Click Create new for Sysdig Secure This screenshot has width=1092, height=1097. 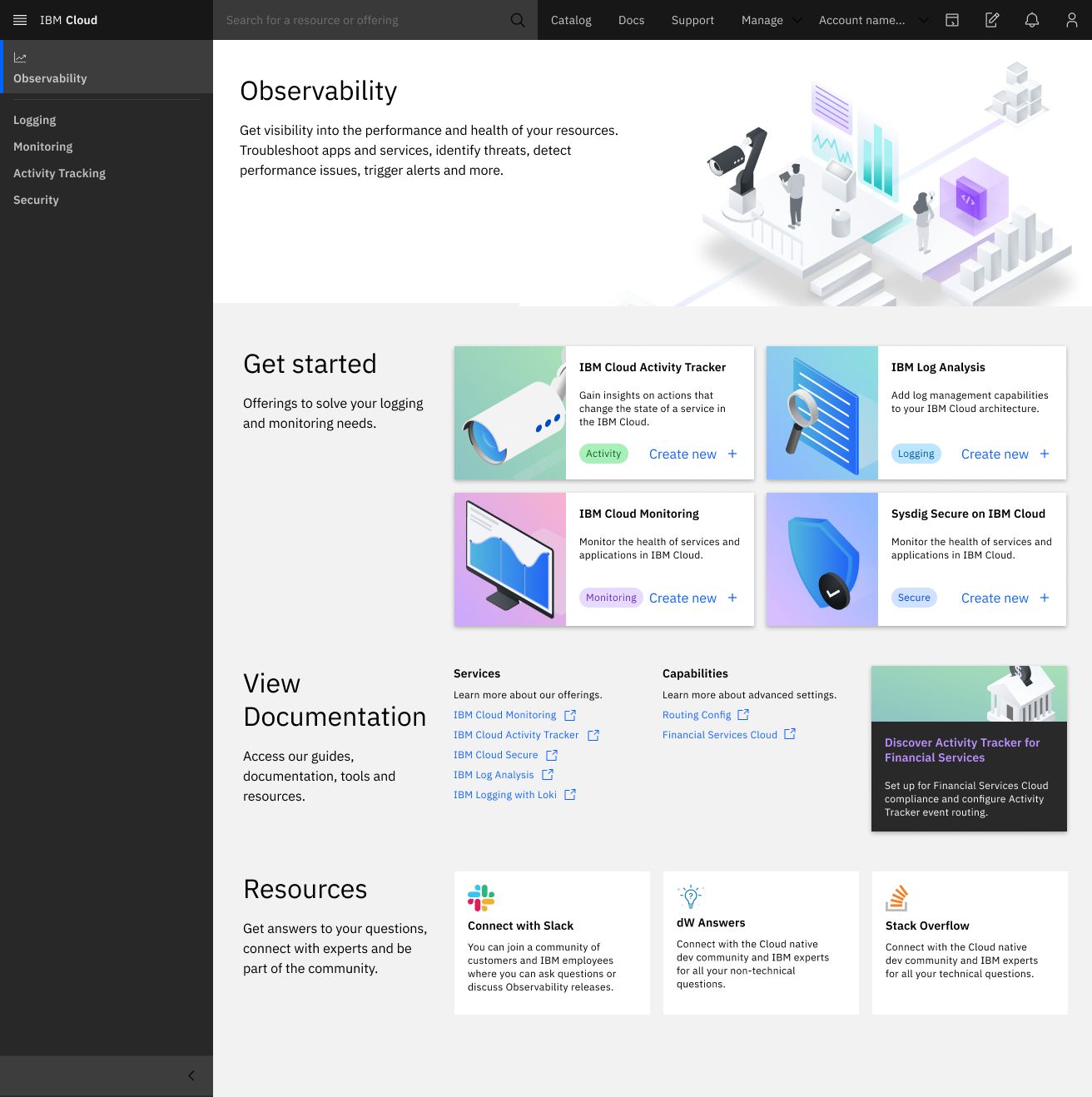tap(995, 598)
